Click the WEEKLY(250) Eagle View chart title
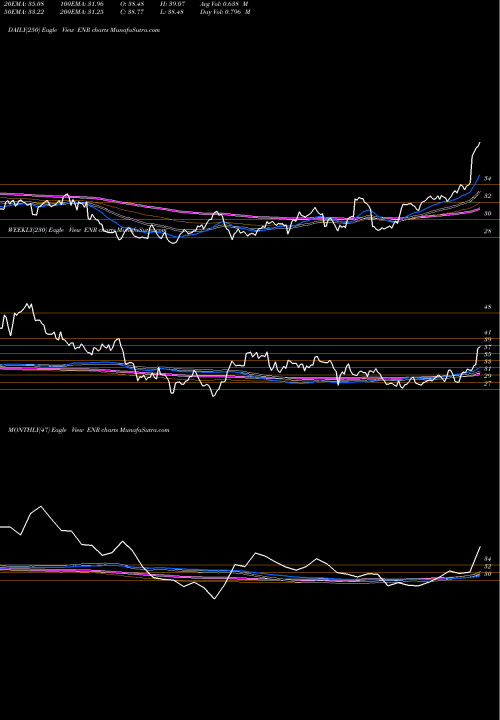The width and height of the screenshot is (500, 720). tap(86, 230)
